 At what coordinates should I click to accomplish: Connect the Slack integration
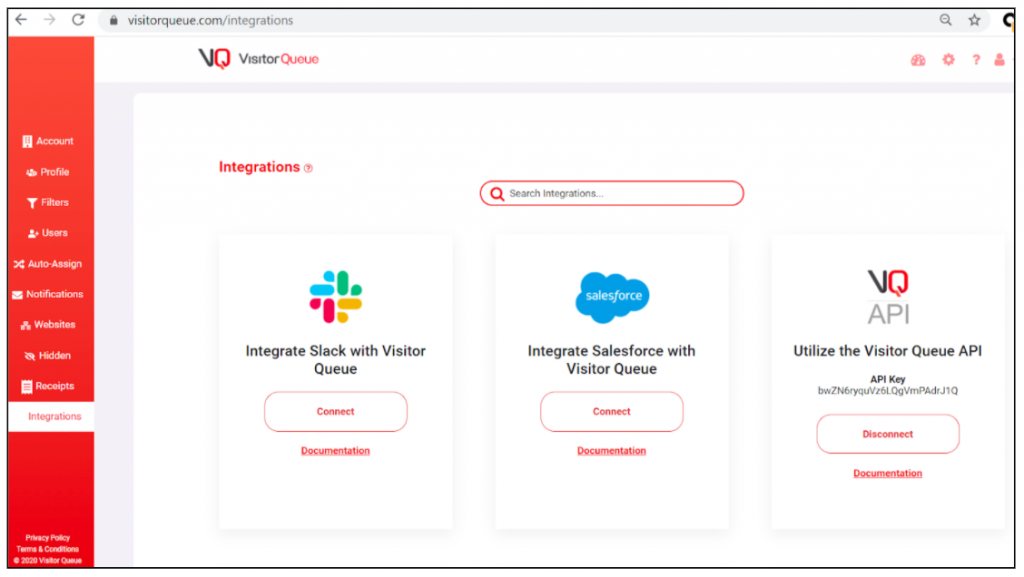click(336, 412)
